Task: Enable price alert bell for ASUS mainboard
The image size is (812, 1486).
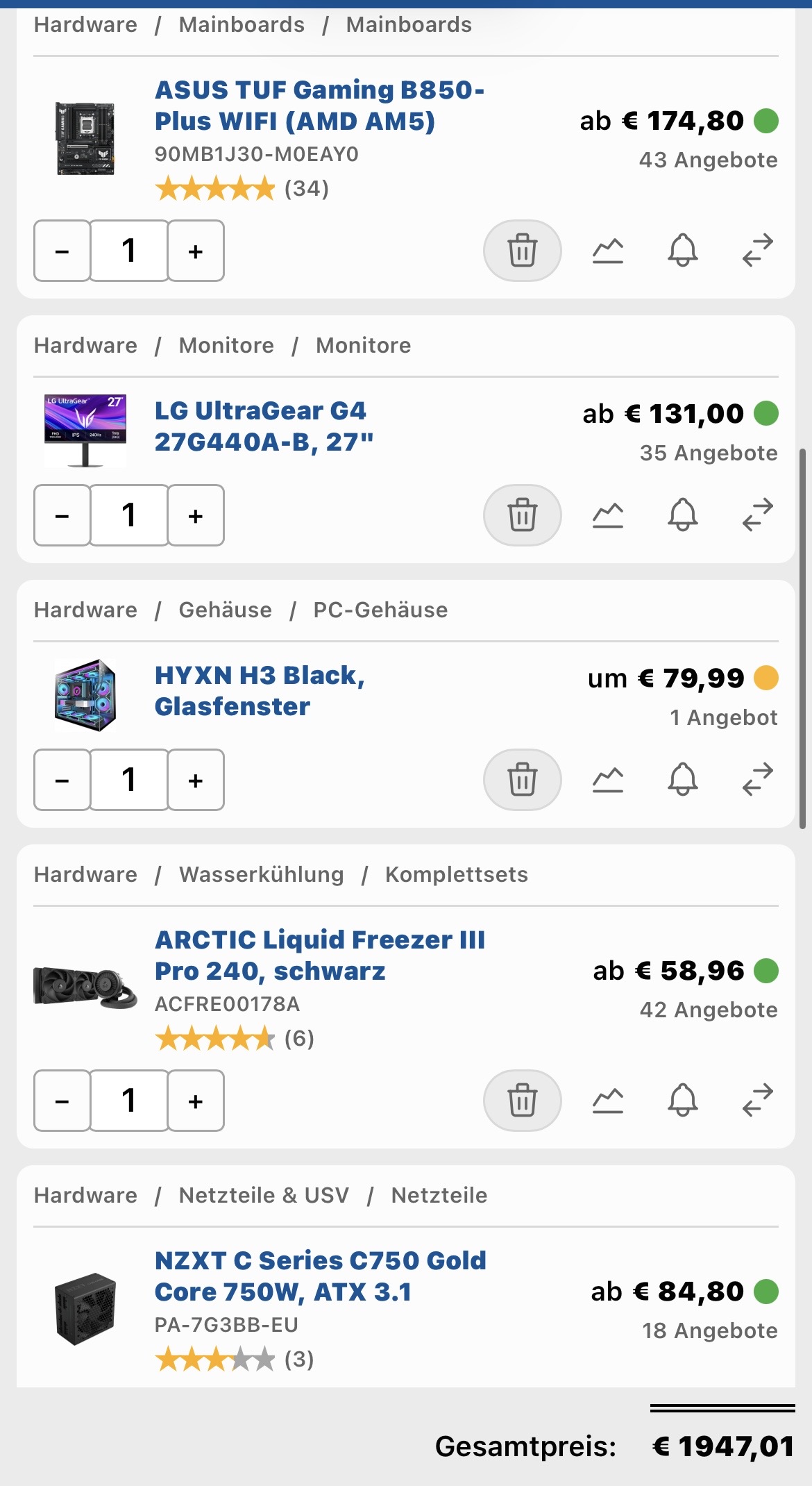Action: [682, 251]
